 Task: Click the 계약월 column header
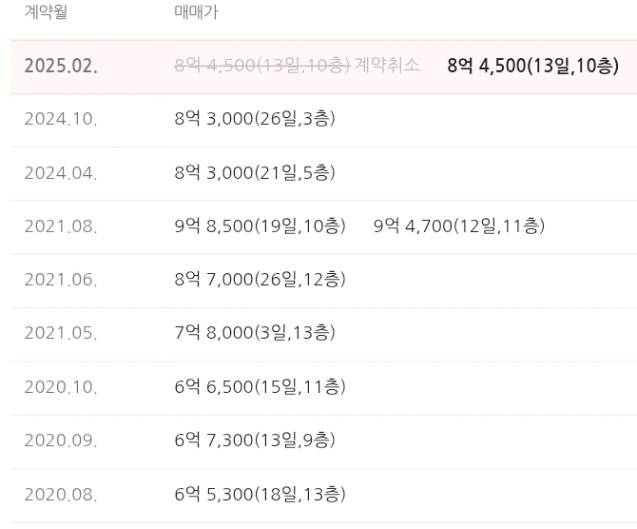47,15
